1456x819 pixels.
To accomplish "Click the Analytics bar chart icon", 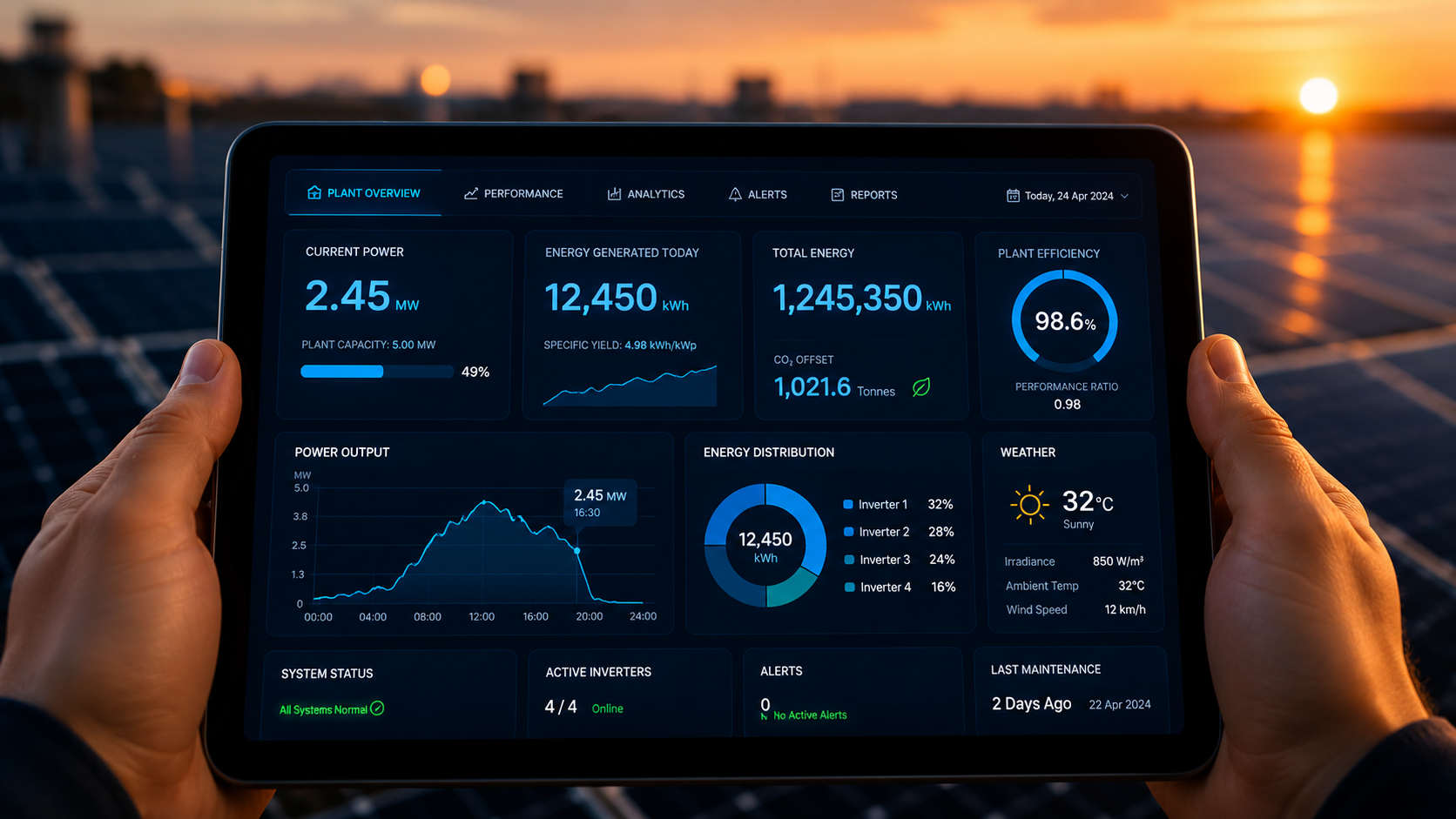I will pyautogui.click(x=614, y=194).
